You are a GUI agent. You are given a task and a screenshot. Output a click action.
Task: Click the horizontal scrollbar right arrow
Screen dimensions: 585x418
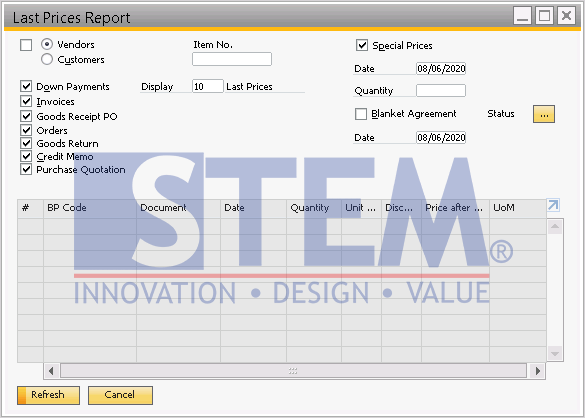[x=538, y=371]
